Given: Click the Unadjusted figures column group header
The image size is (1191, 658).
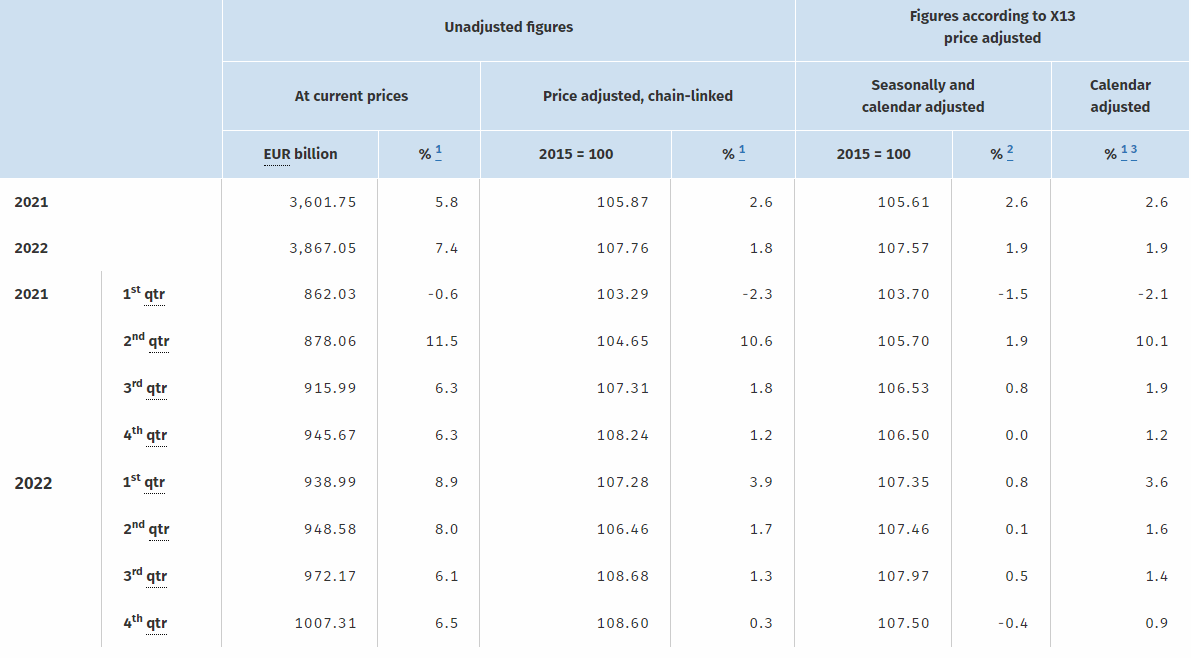Looking at the screenshot, I should pyautogui.click(x=508, y=28).
